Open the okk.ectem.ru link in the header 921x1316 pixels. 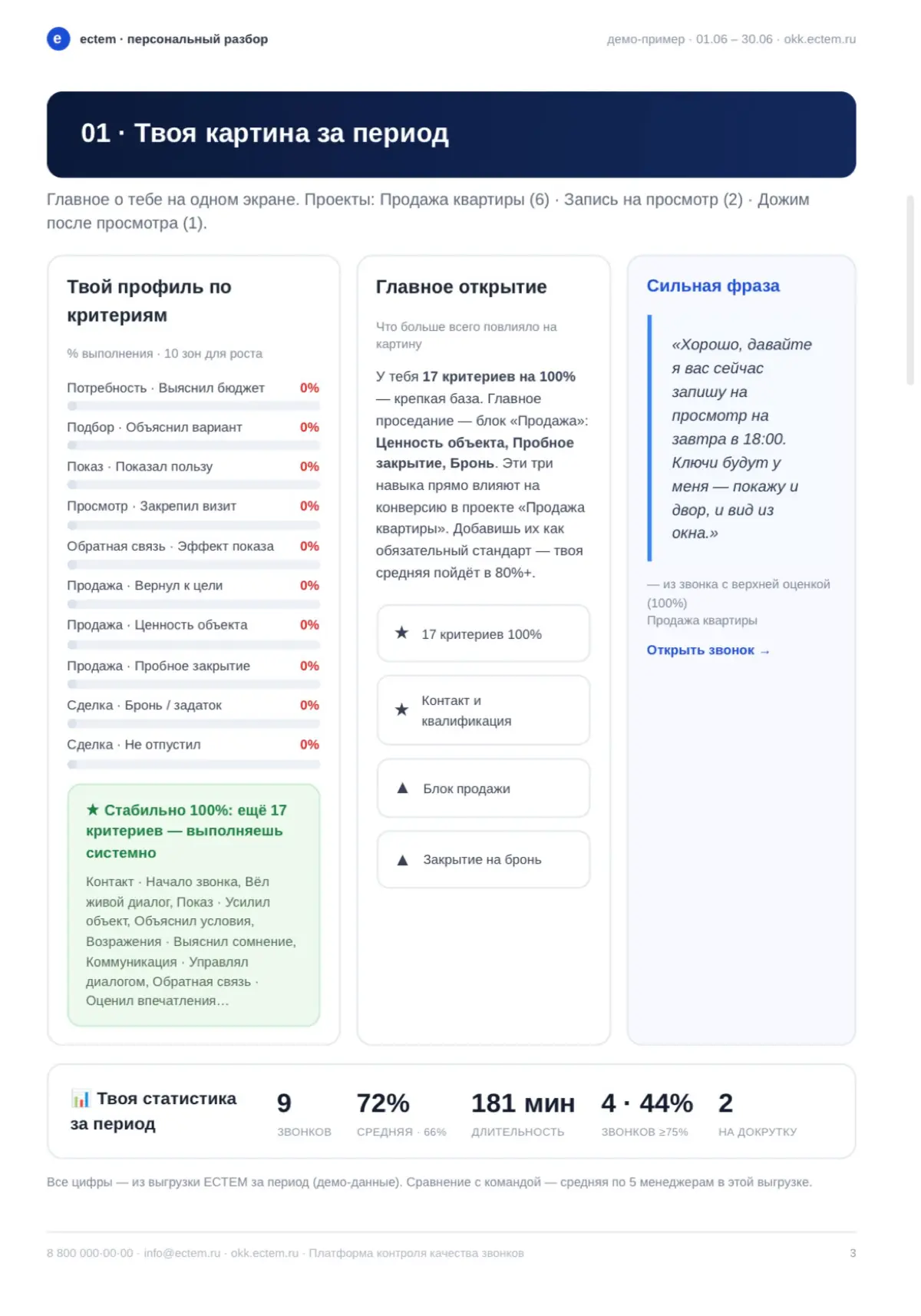click(x=820, y=39)
